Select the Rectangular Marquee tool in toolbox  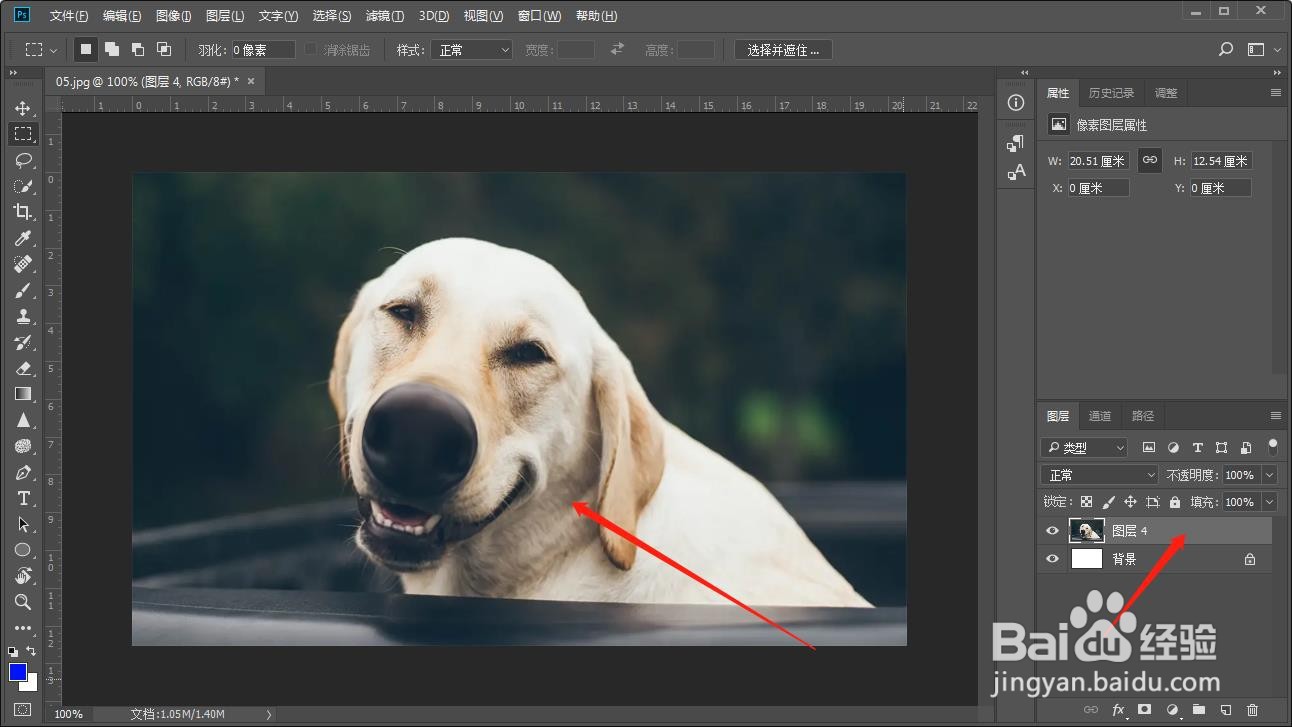23,134
